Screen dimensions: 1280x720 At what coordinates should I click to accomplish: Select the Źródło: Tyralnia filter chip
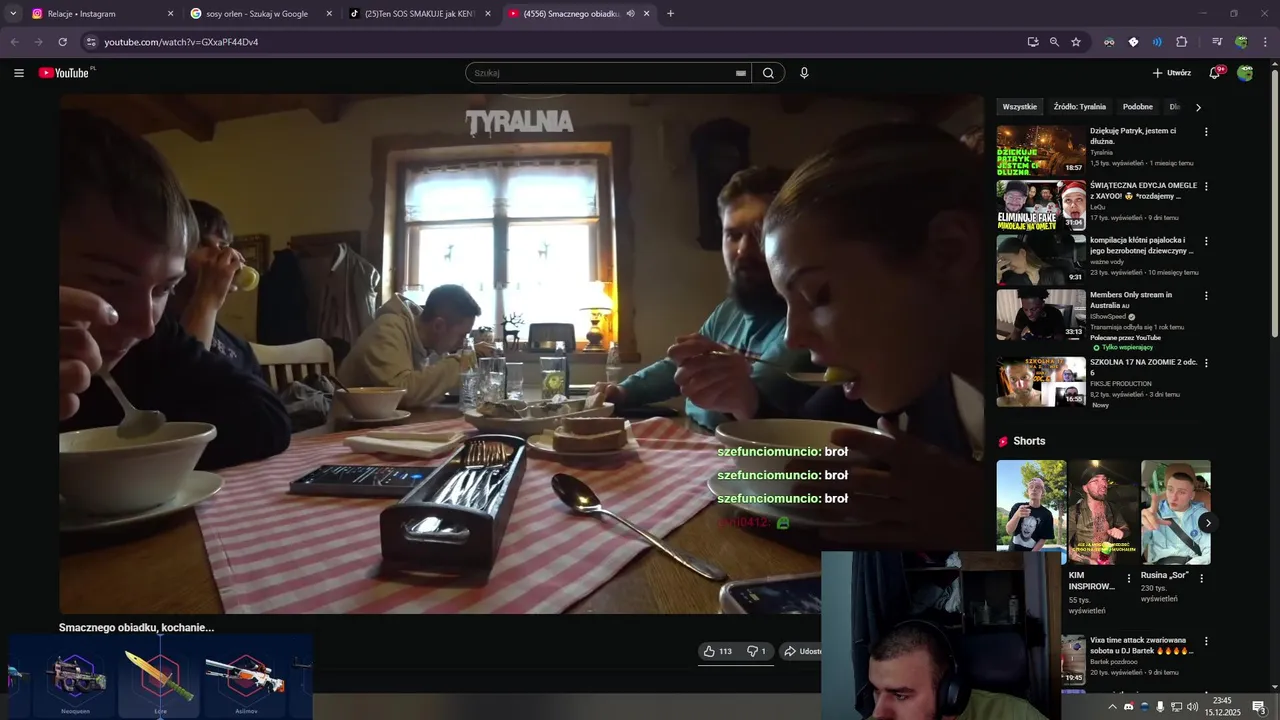[x=1080, y=107]
